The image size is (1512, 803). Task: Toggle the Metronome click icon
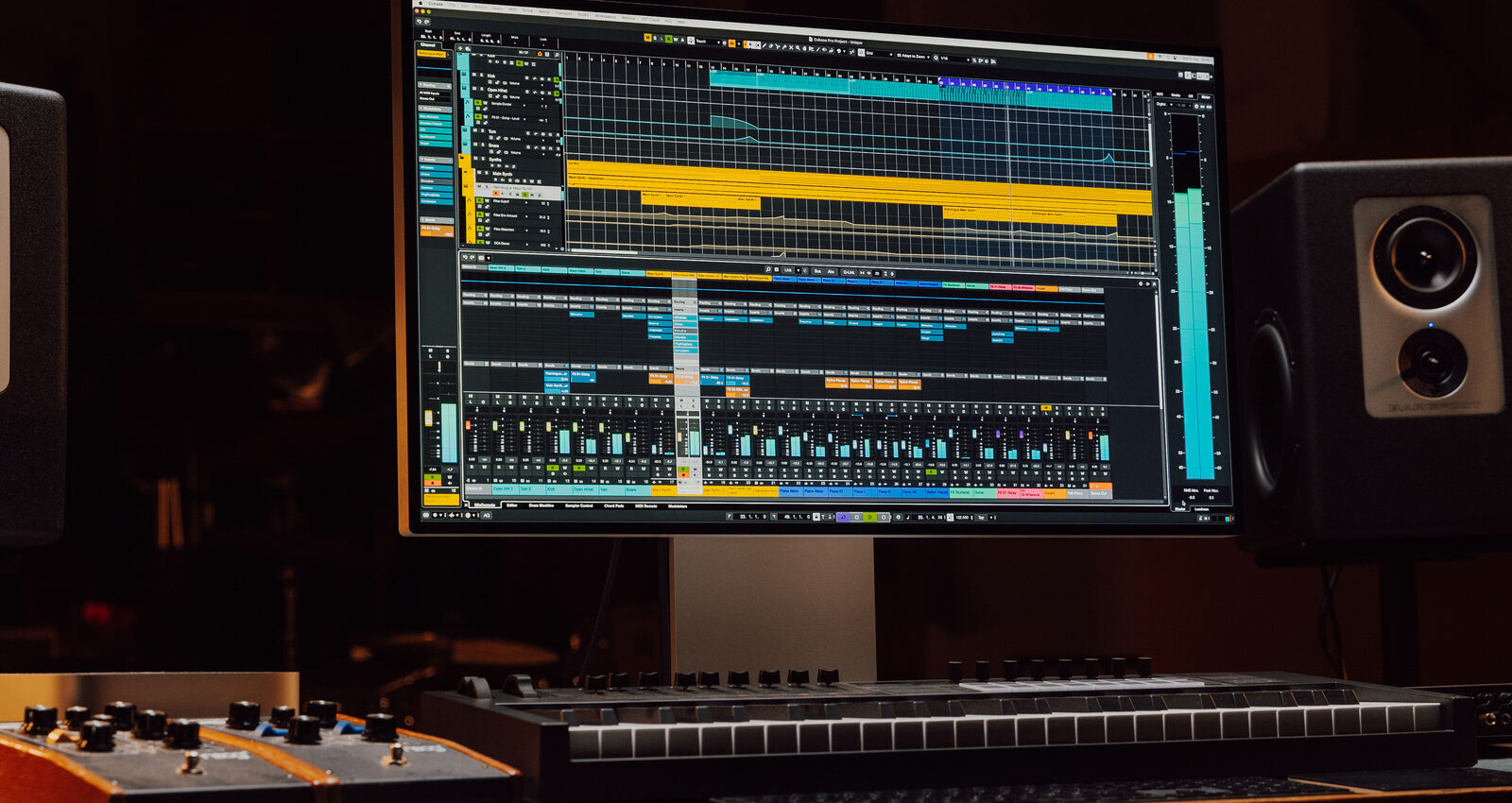[950, 518]
